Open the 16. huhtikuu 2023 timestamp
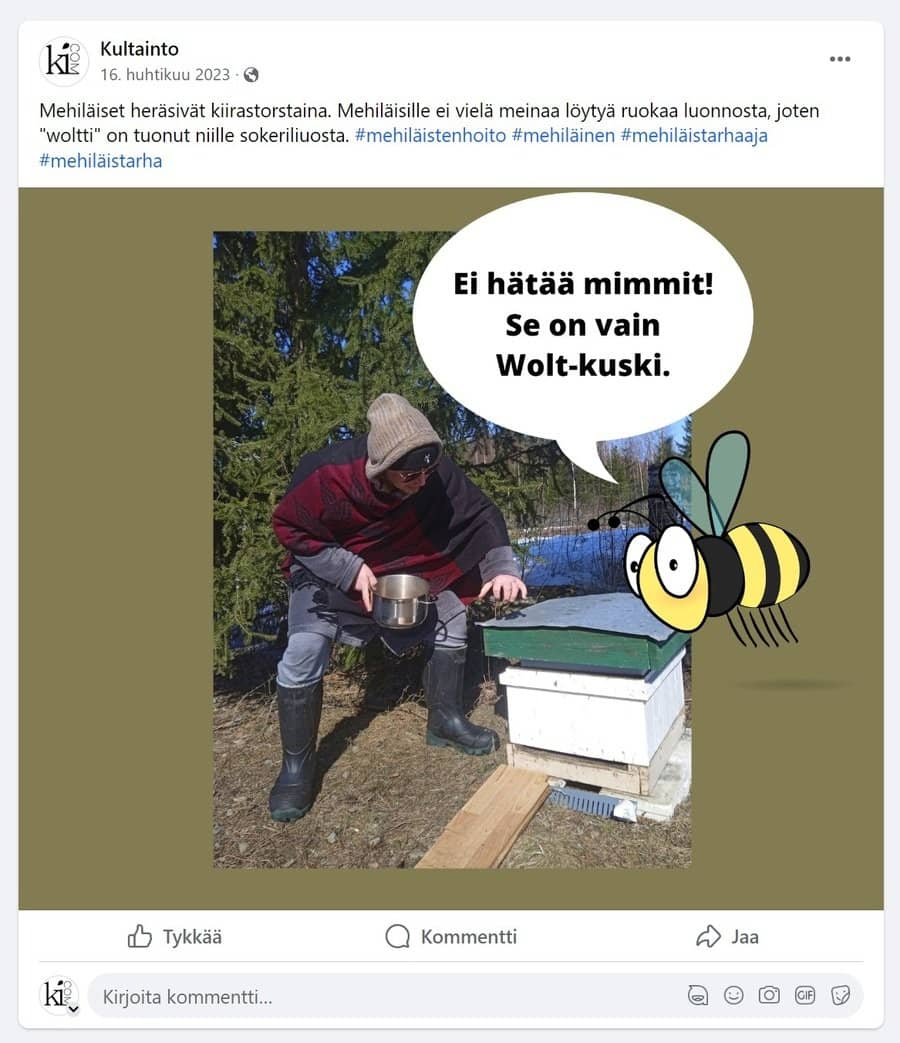The height and width of the screenshot is (1043, 900). 165,74
